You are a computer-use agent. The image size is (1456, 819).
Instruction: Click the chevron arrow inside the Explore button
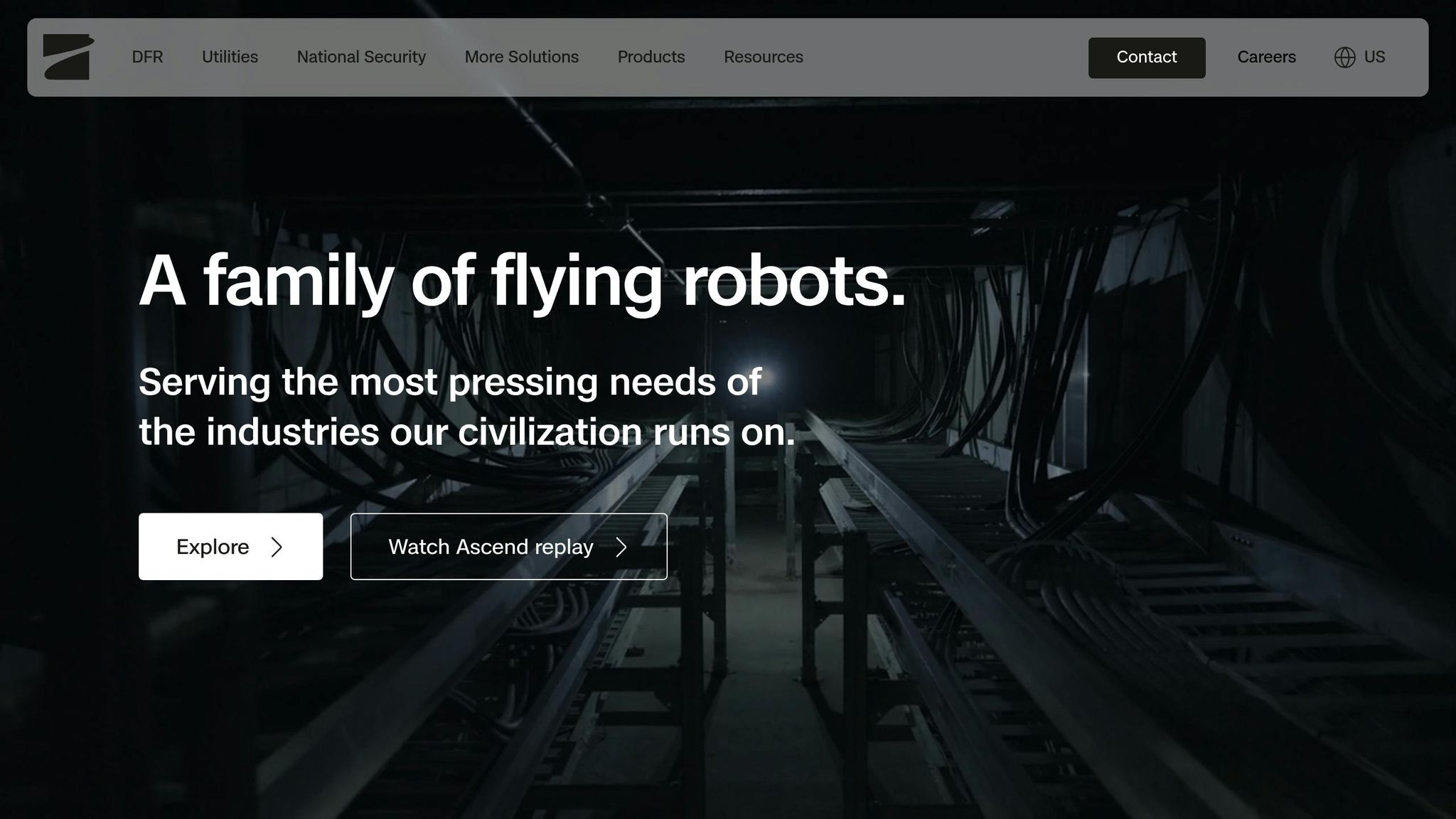point(277,547)
